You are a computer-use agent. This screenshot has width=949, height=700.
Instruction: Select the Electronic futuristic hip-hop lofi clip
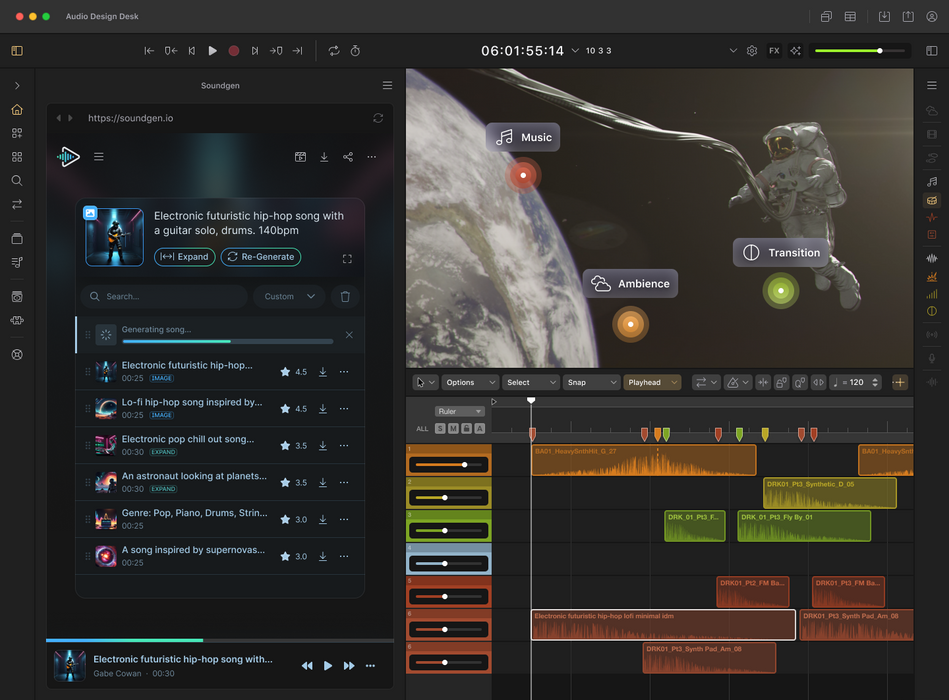tap(662, 625)
